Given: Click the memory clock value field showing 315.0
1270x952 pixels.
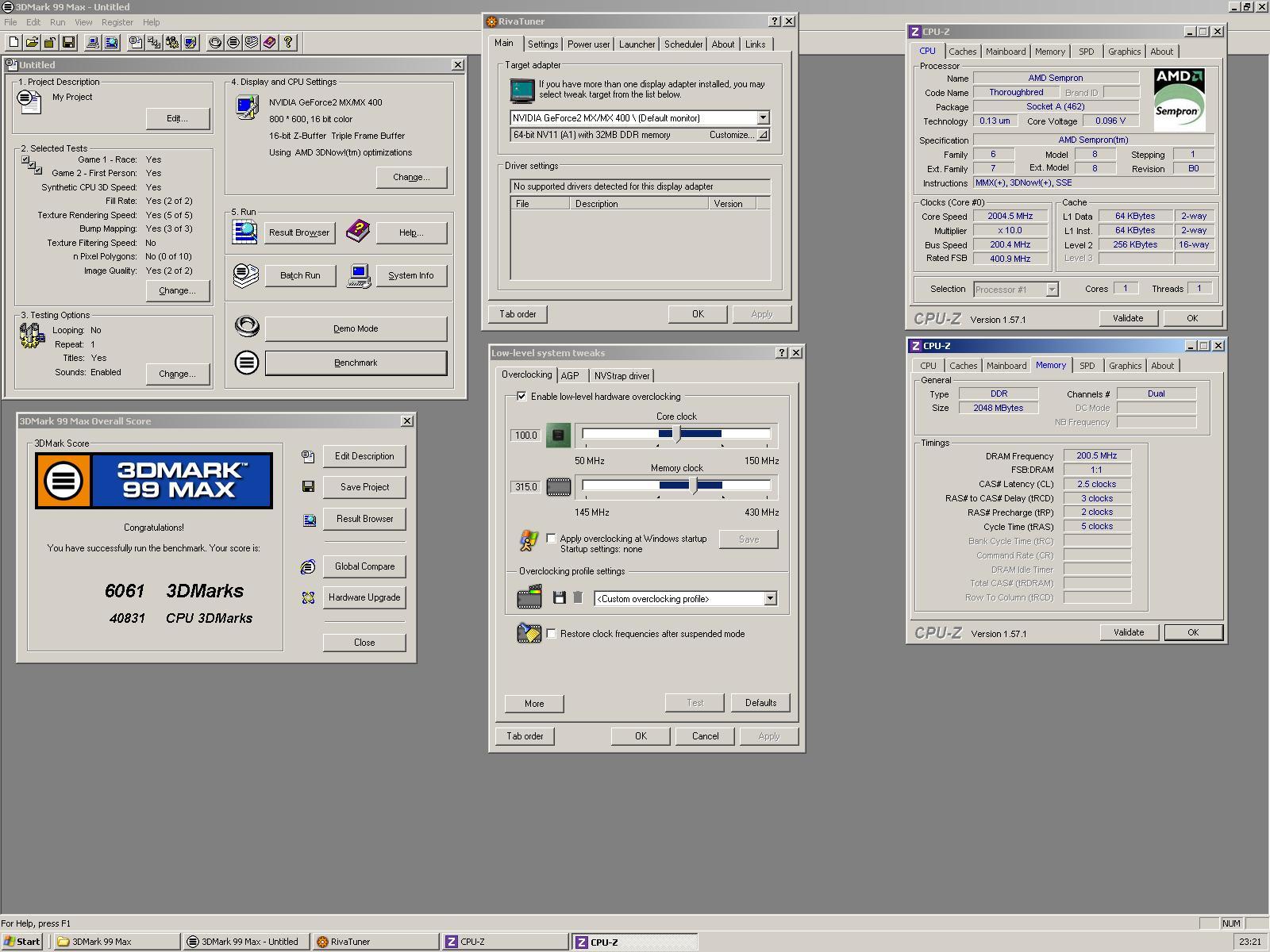Looking at the screenshot, I should click(525, 487).
